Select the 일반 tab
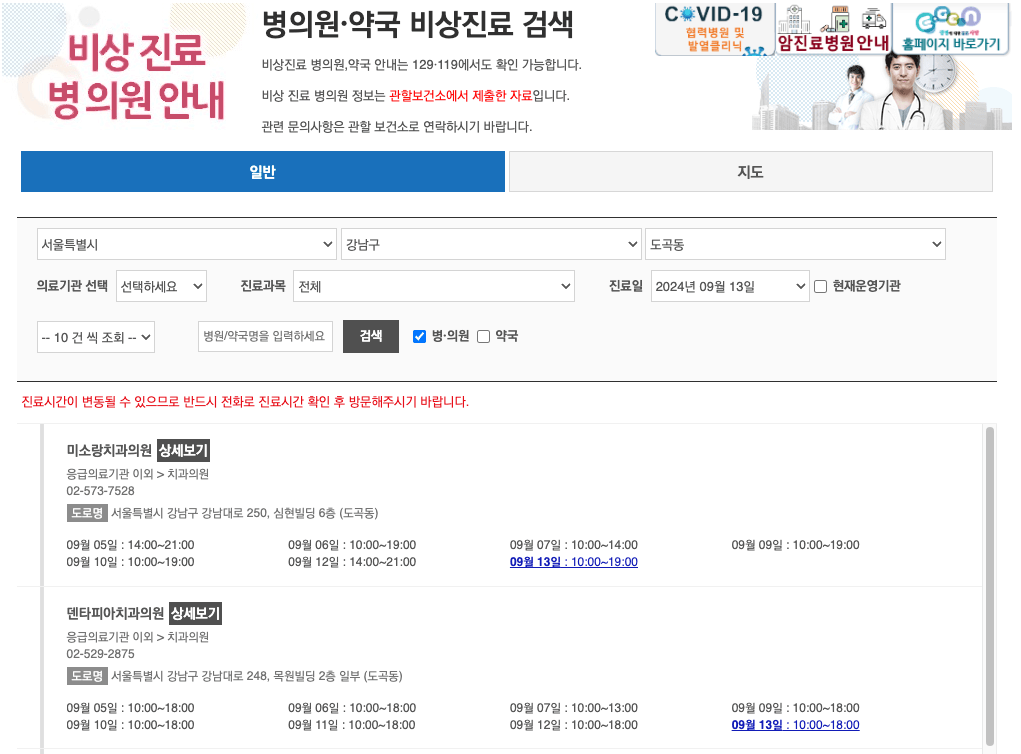 pyautogui.click(x=262, y=171)
